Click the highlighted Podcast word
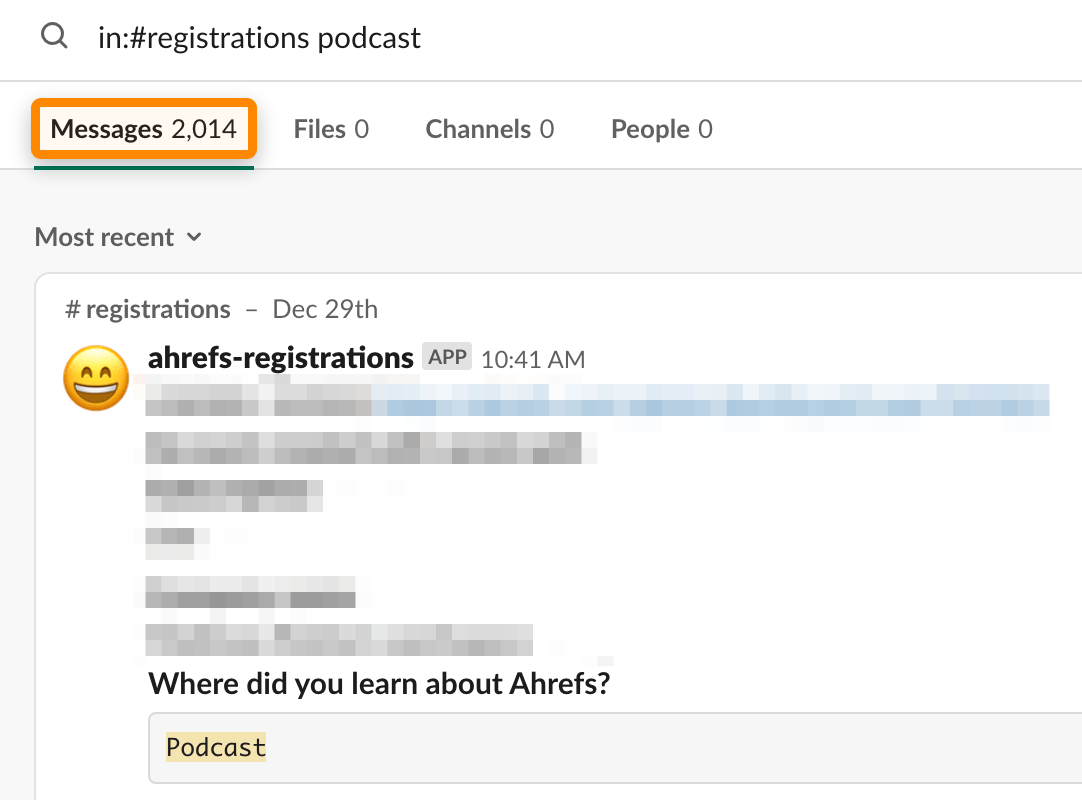The image size is (1082, 800). pyautogui.click(x=216, y=747)
